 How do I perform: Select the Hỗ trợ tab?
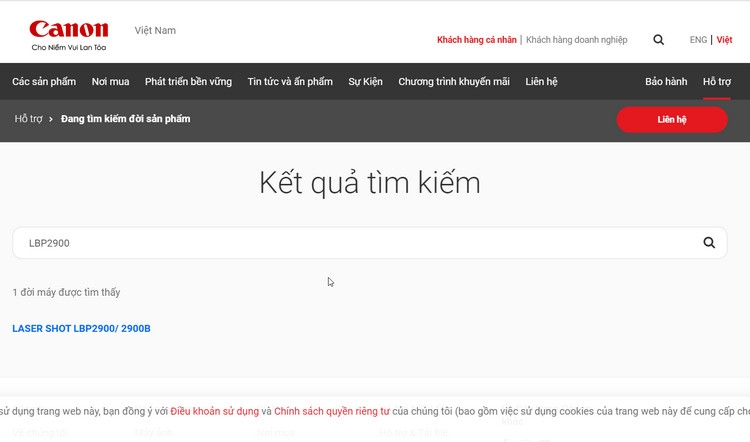(x=717, y=81)
